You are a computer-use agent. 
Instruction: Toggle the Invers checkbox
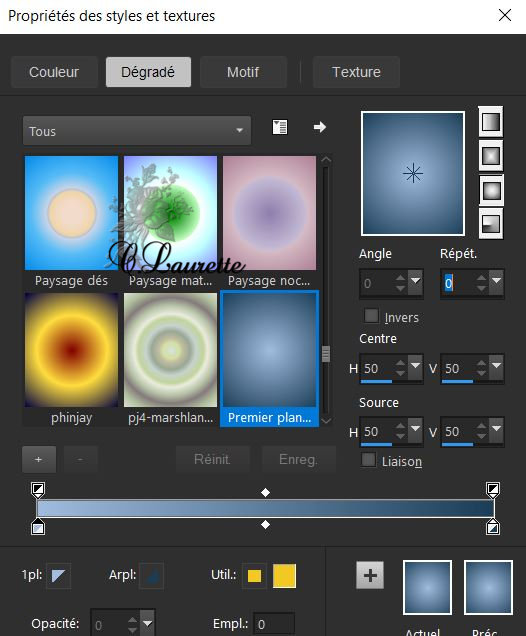tap(371, 316)
